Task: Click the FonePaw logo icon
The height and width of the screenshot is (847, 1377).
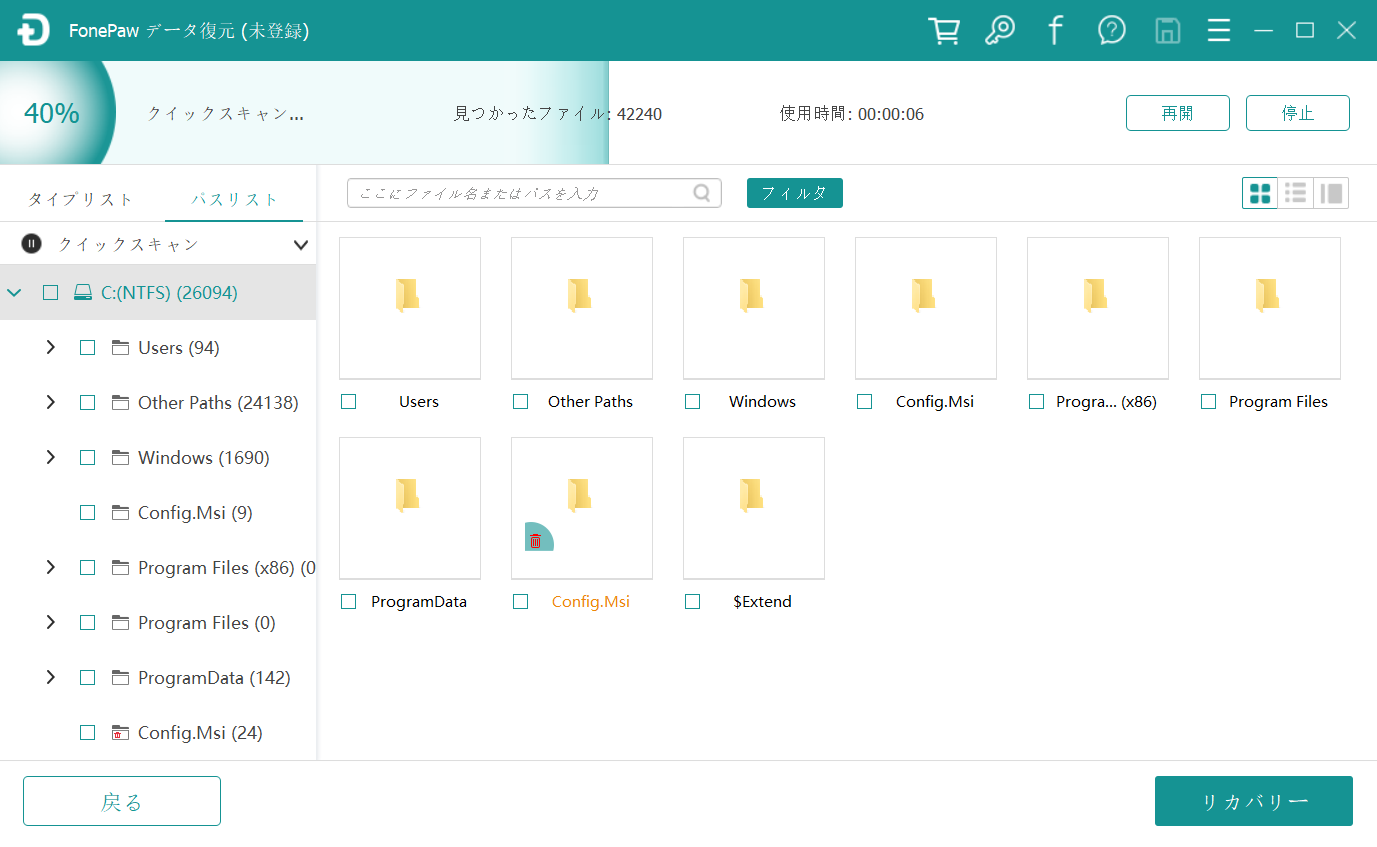Action: [33, 31]
